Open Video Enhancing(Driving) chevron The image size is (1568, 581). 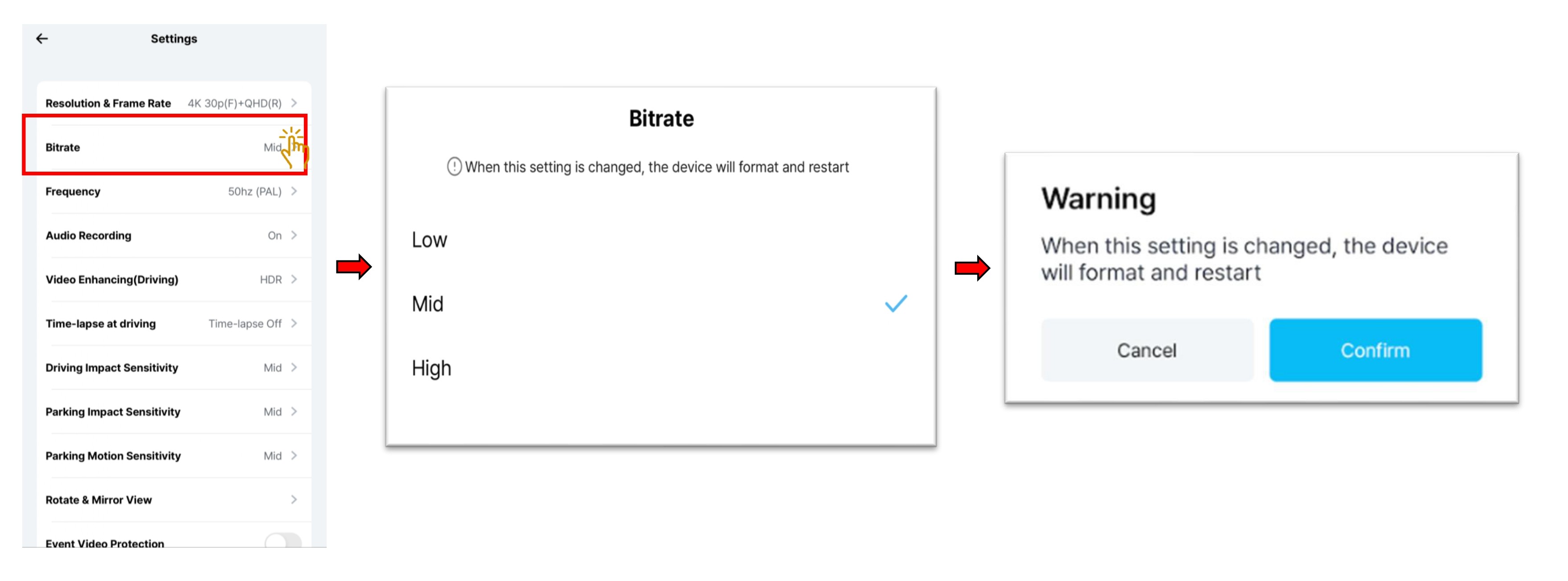click(294, 280)
